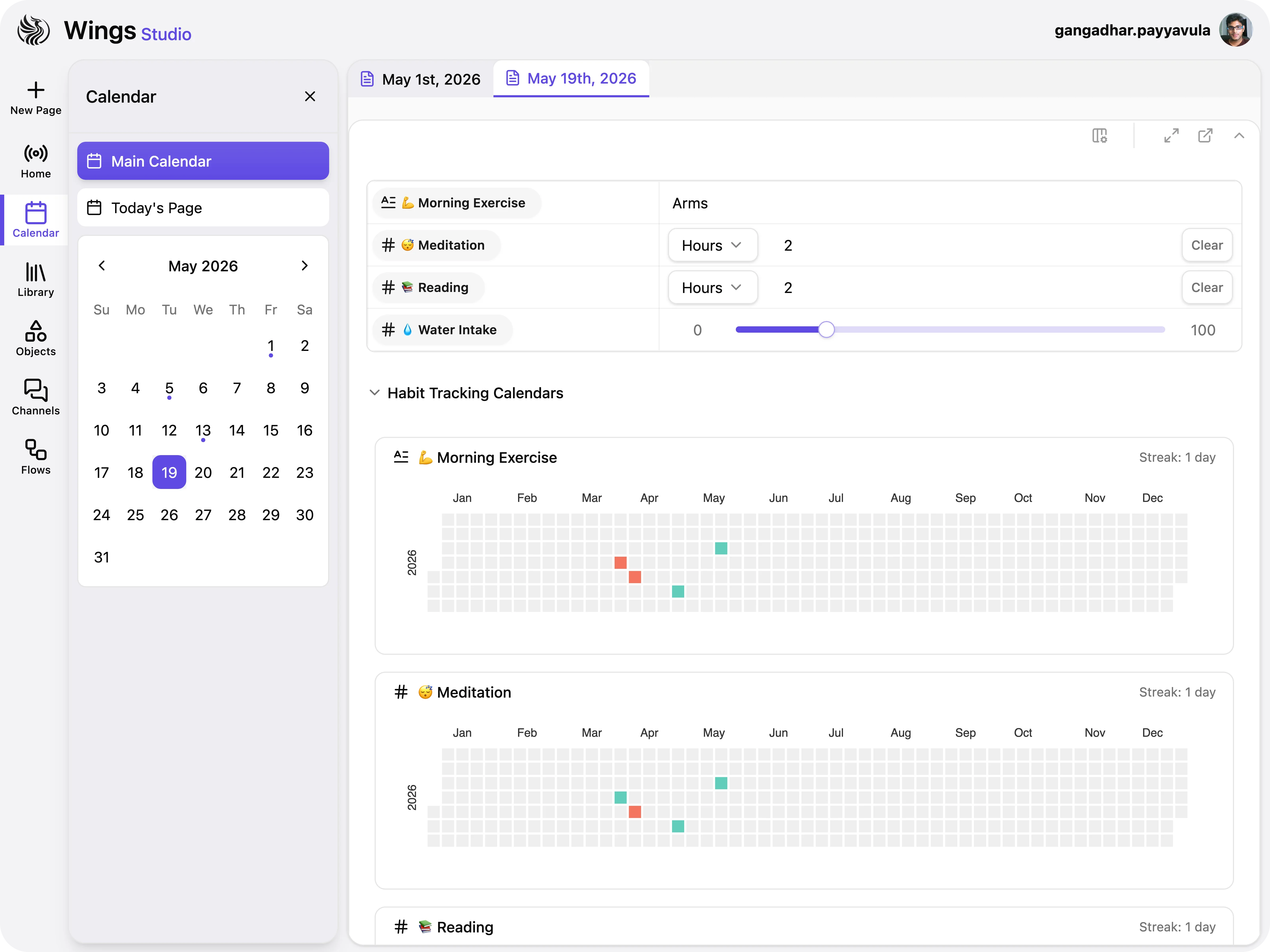Screen dimensions: 1270x952
Task: Switch to May 19th, 2026 tab
Action: pos(571,79)
